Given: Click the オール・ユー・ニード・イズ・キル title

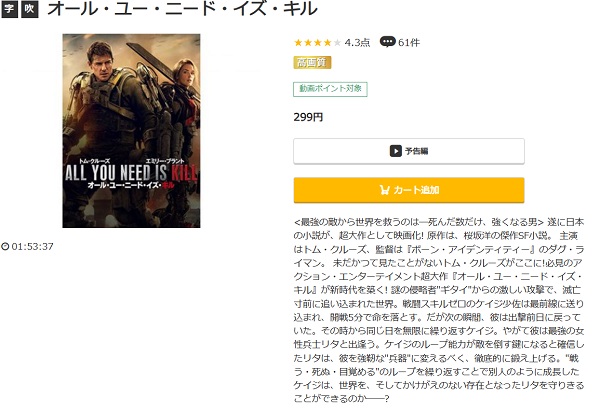Looking at the screenshot, I should coord(182,9).
